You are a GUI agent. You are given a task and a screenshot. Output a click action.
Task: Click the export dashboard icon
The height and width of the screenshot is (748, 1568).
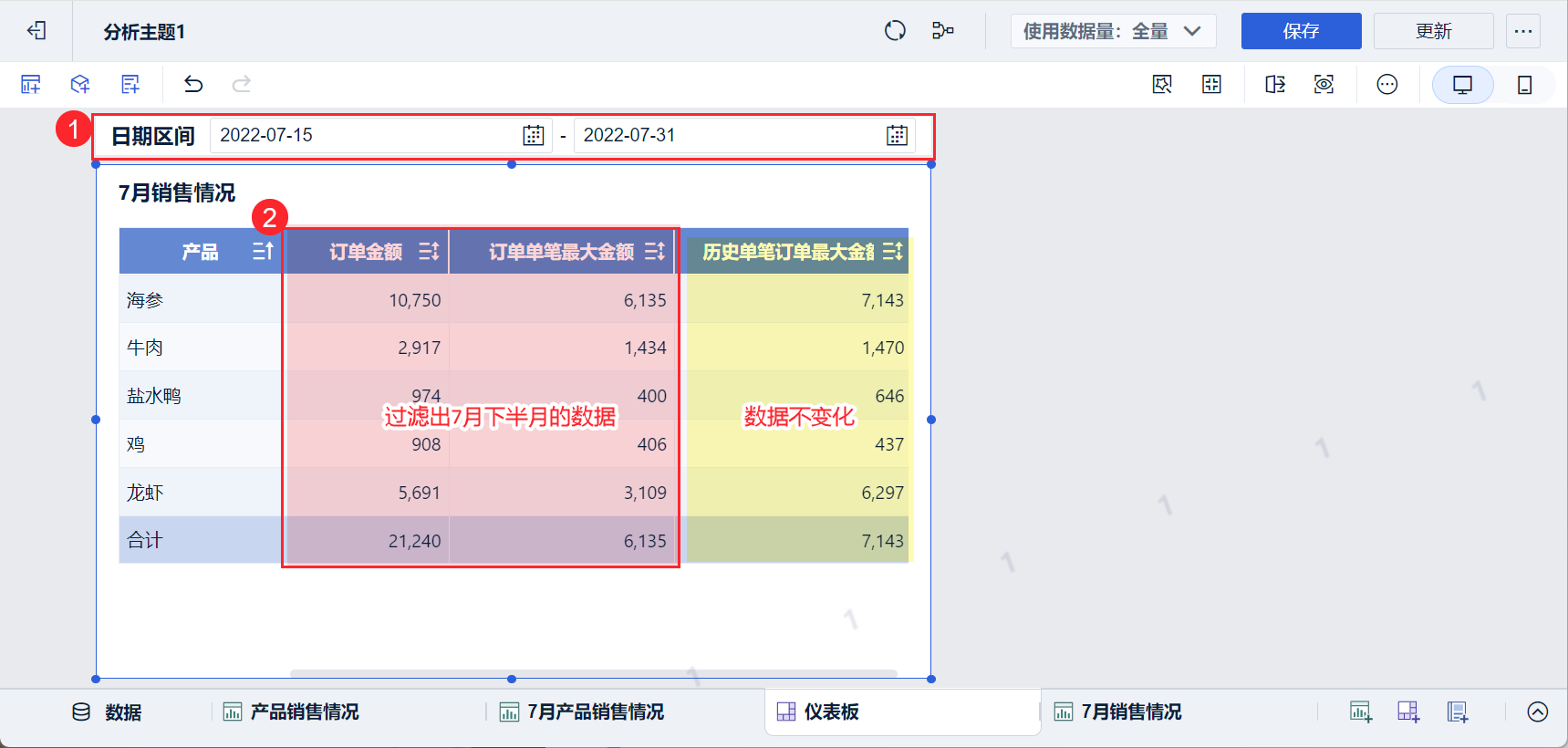(x=1275, y=85)
